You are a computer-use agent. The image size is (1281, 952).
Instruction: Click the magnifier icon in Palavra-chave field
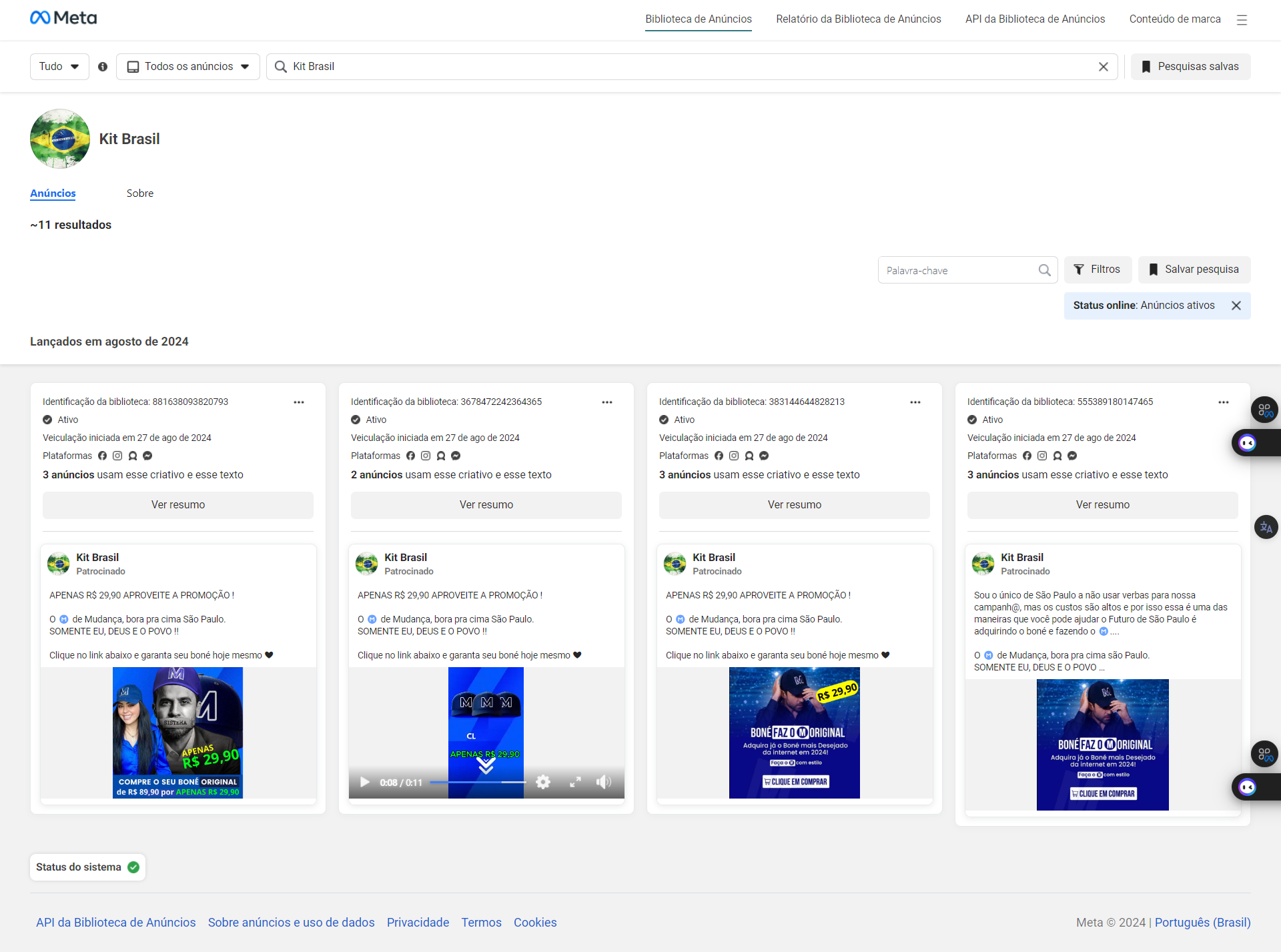coord(1045,270)
